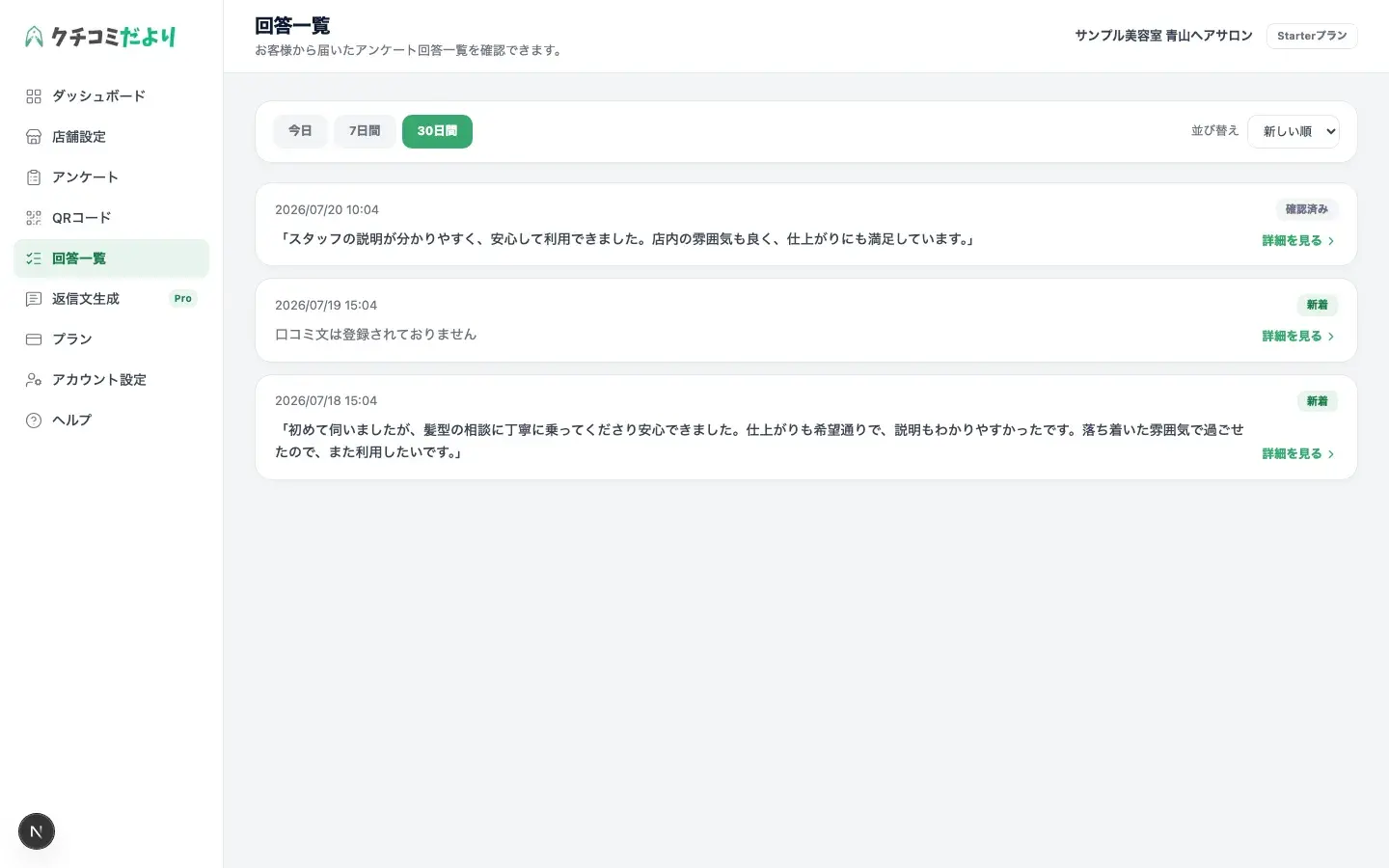Open 返信文生成 menu item

click(111, 299)
